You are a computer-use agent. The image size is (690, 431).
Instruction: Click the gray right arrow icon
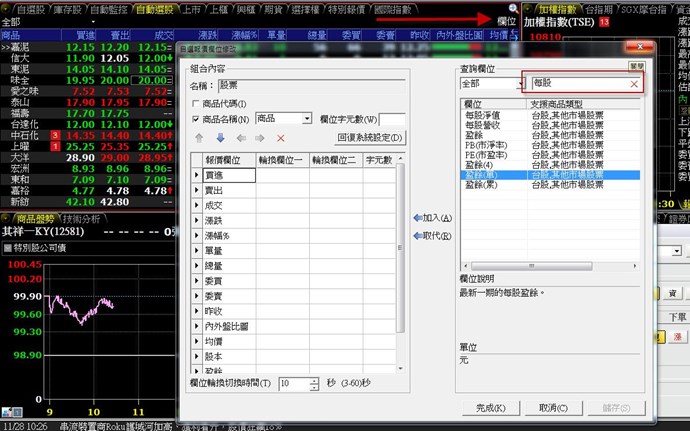tap(260, 138)
